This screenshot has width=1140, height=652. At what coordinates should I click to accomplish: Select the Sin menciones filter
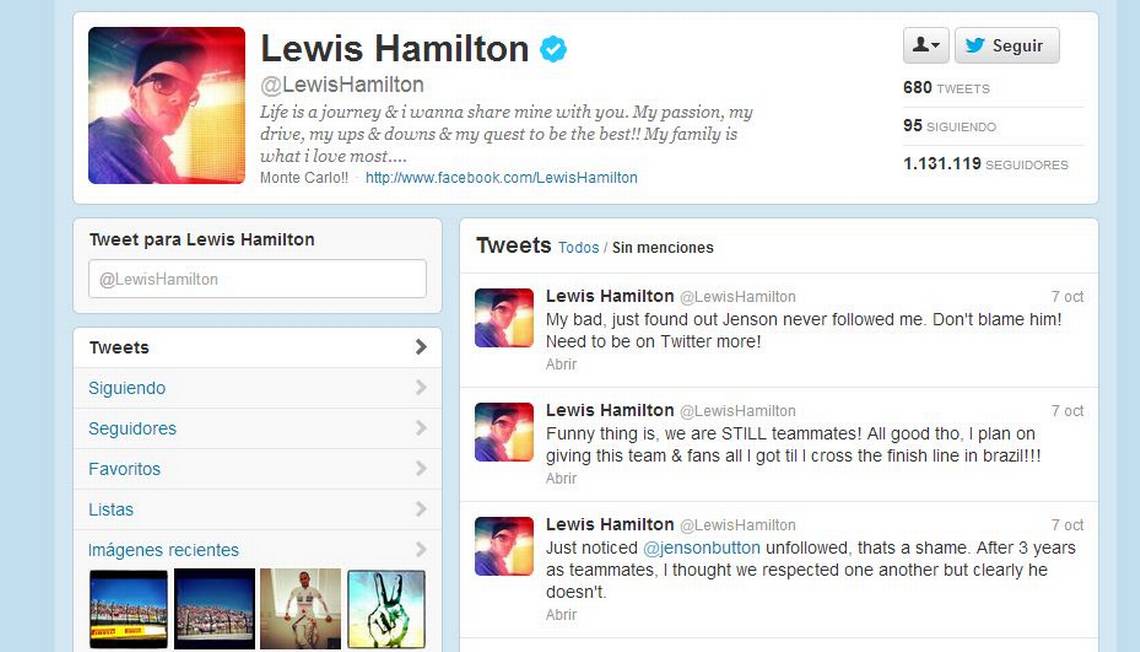(662, 248)
